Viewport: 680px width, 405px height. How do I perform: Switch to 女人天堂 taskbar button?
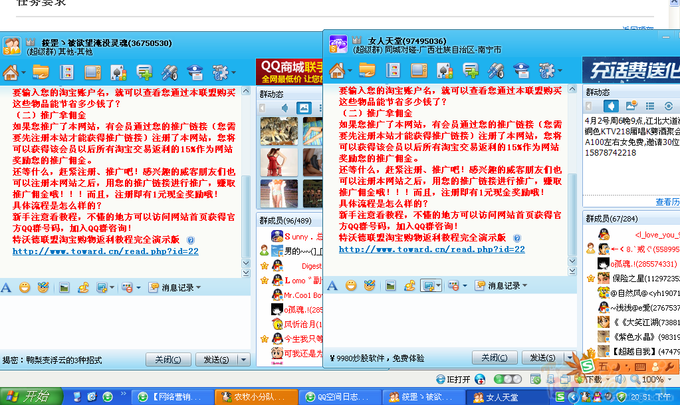pyautogui.click(x=507, y=397)
